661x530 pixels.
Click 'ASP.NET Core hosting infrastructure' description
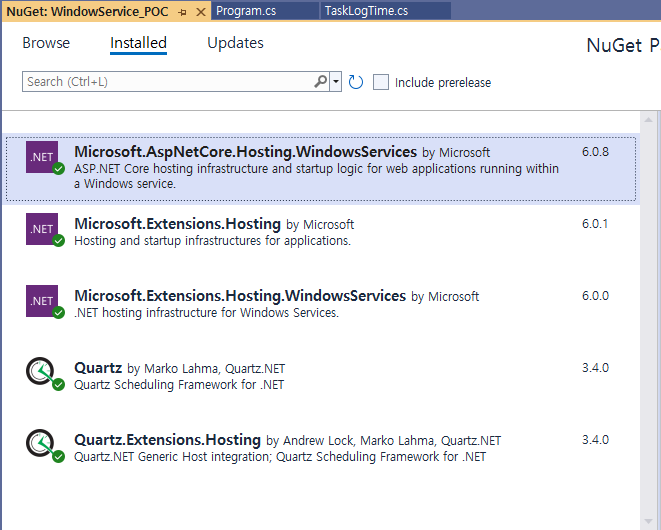(317, 176)
